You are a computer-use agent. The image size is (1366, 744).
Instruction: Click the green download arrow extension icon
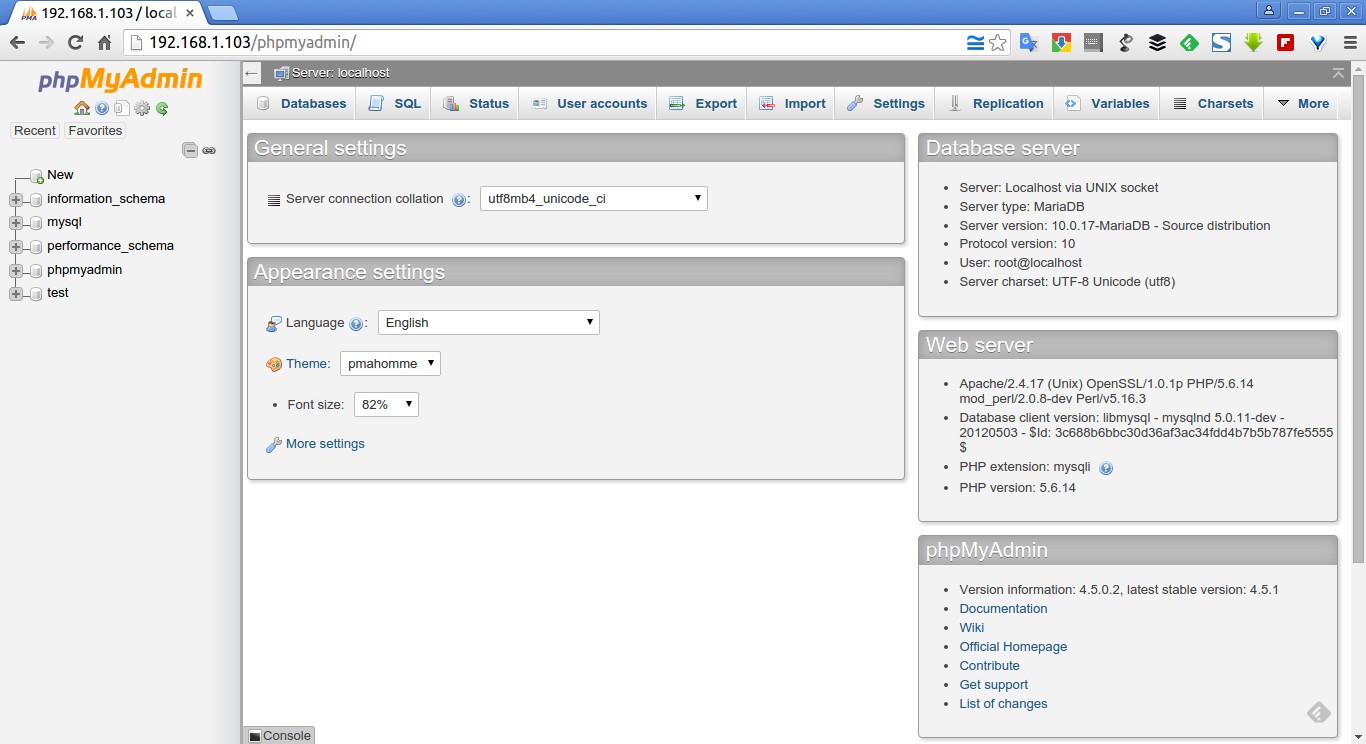click(x=1253, y=43)
